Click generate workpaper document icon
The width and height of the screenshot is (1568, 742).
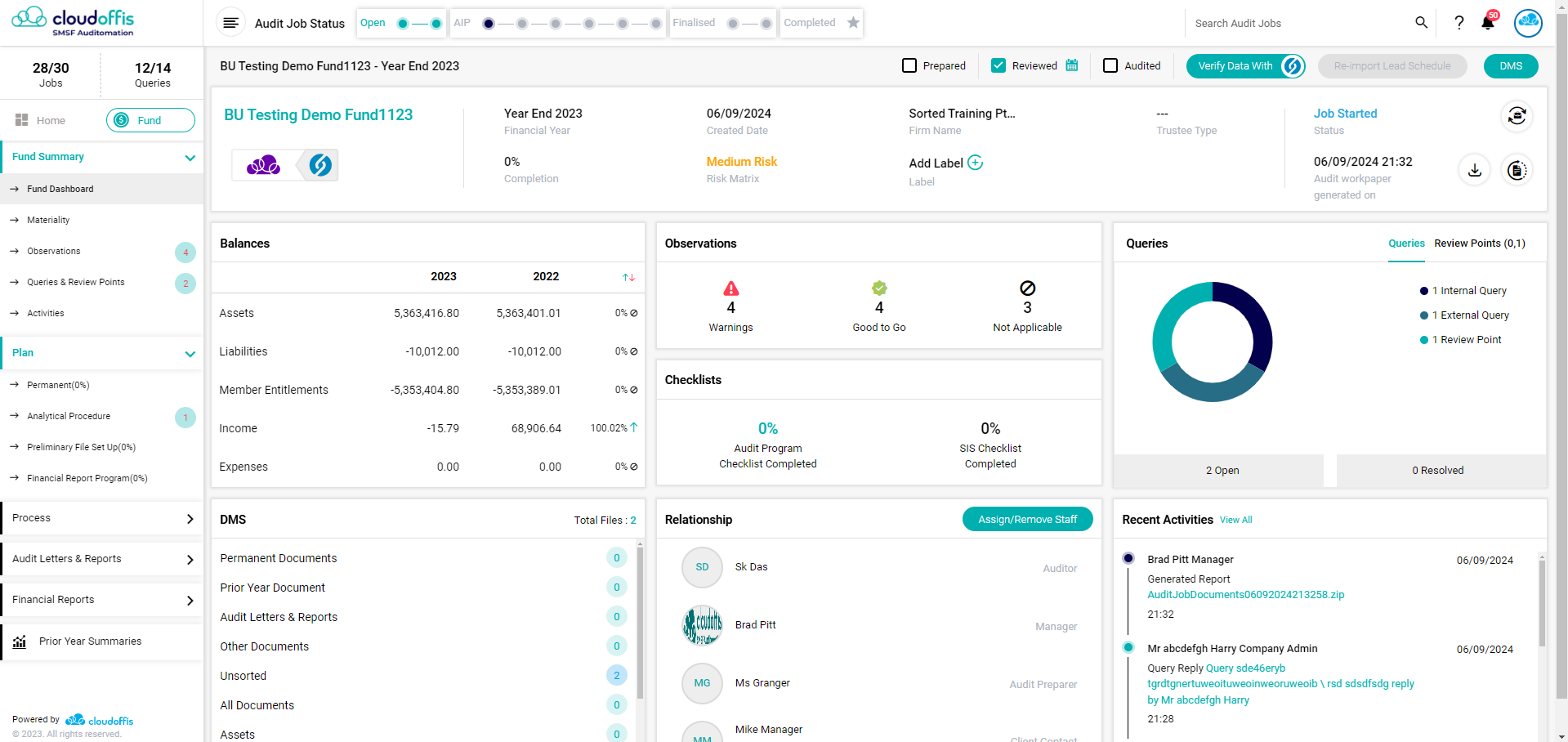[1517, 170]
